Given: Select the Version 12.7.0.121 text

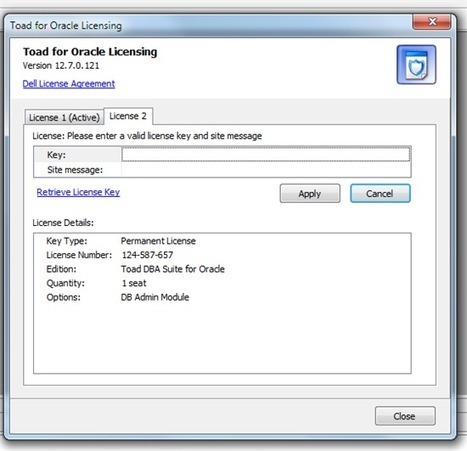Looking at the screenshot, I should point(61,65).
